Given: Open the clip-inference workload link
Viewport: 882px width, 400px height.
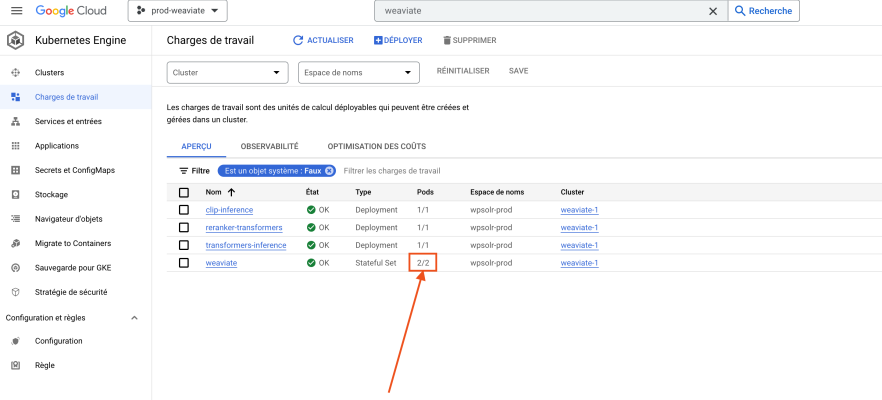Looking at the screenshot, I should (x=230, y=210).
